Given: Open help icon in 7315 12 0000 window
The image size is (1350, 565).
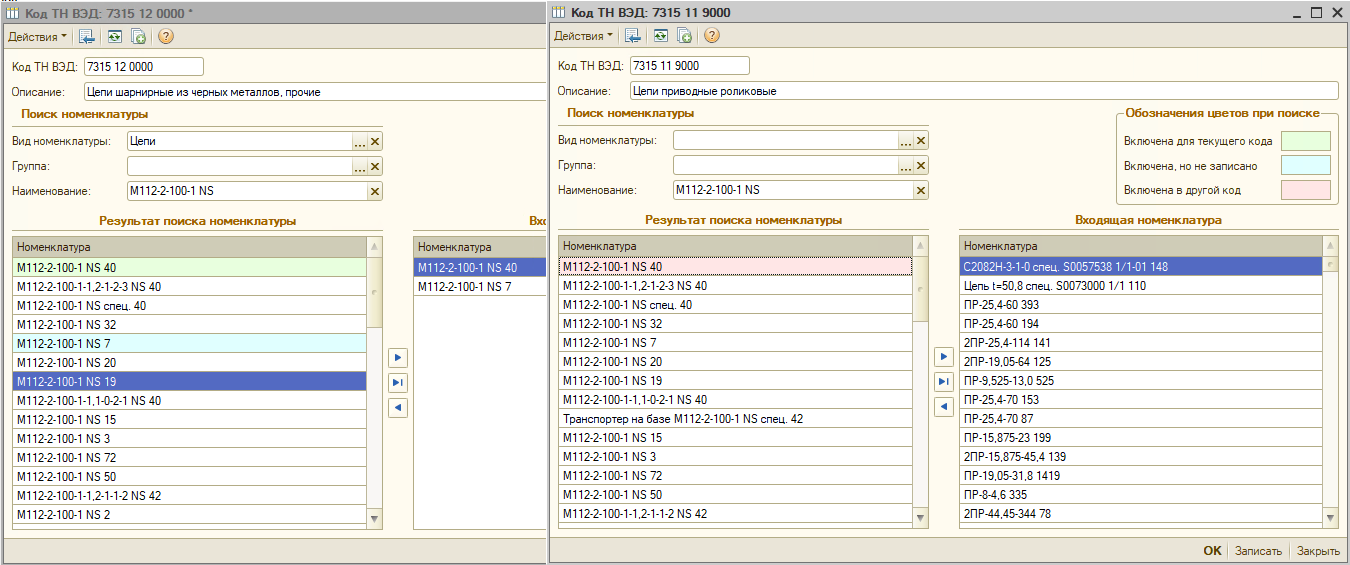Looking at the screenshot, I should tap(166, 36).
